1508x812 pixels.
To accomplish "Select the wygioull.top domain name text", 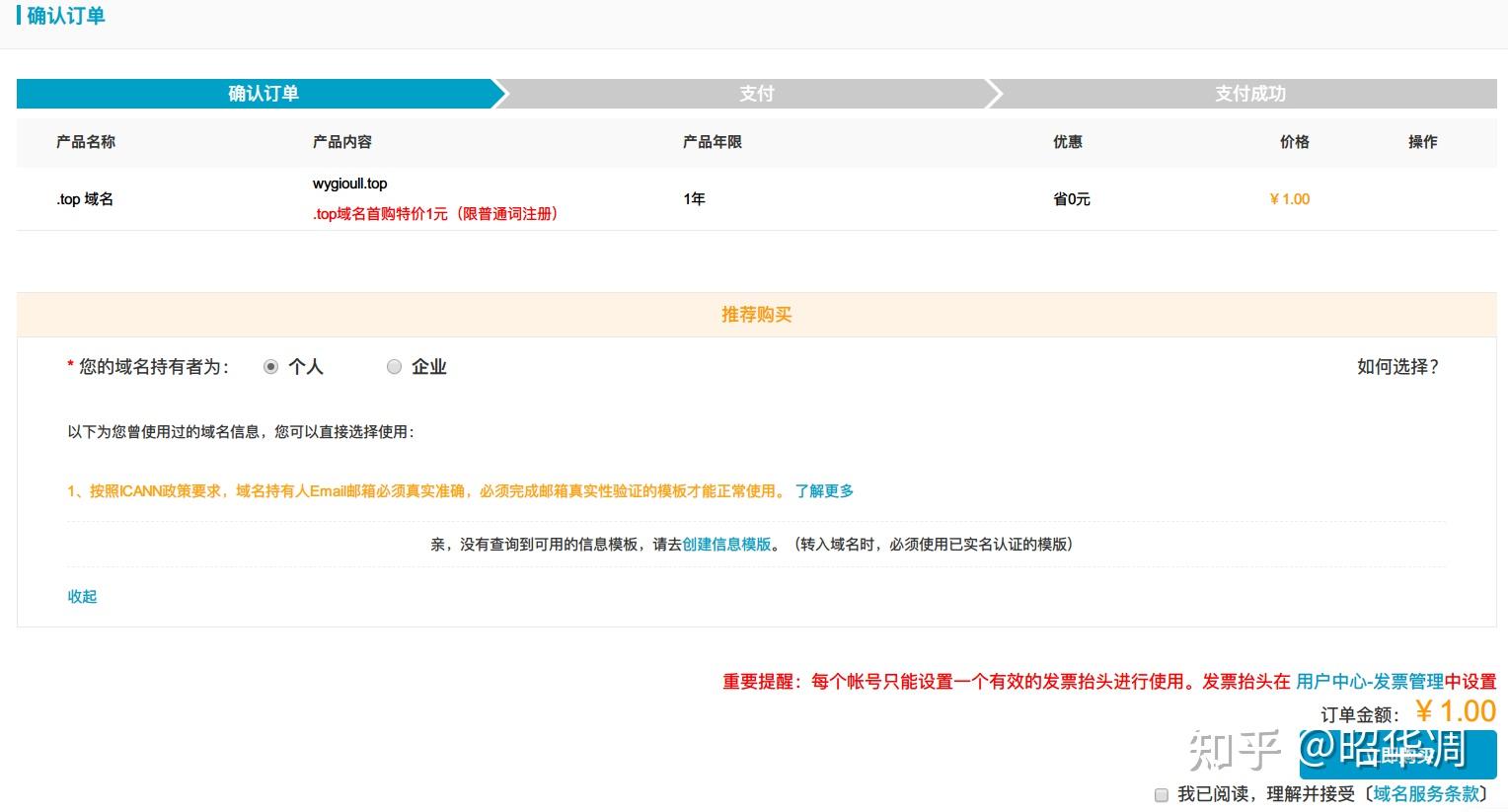I will point(349,183).
